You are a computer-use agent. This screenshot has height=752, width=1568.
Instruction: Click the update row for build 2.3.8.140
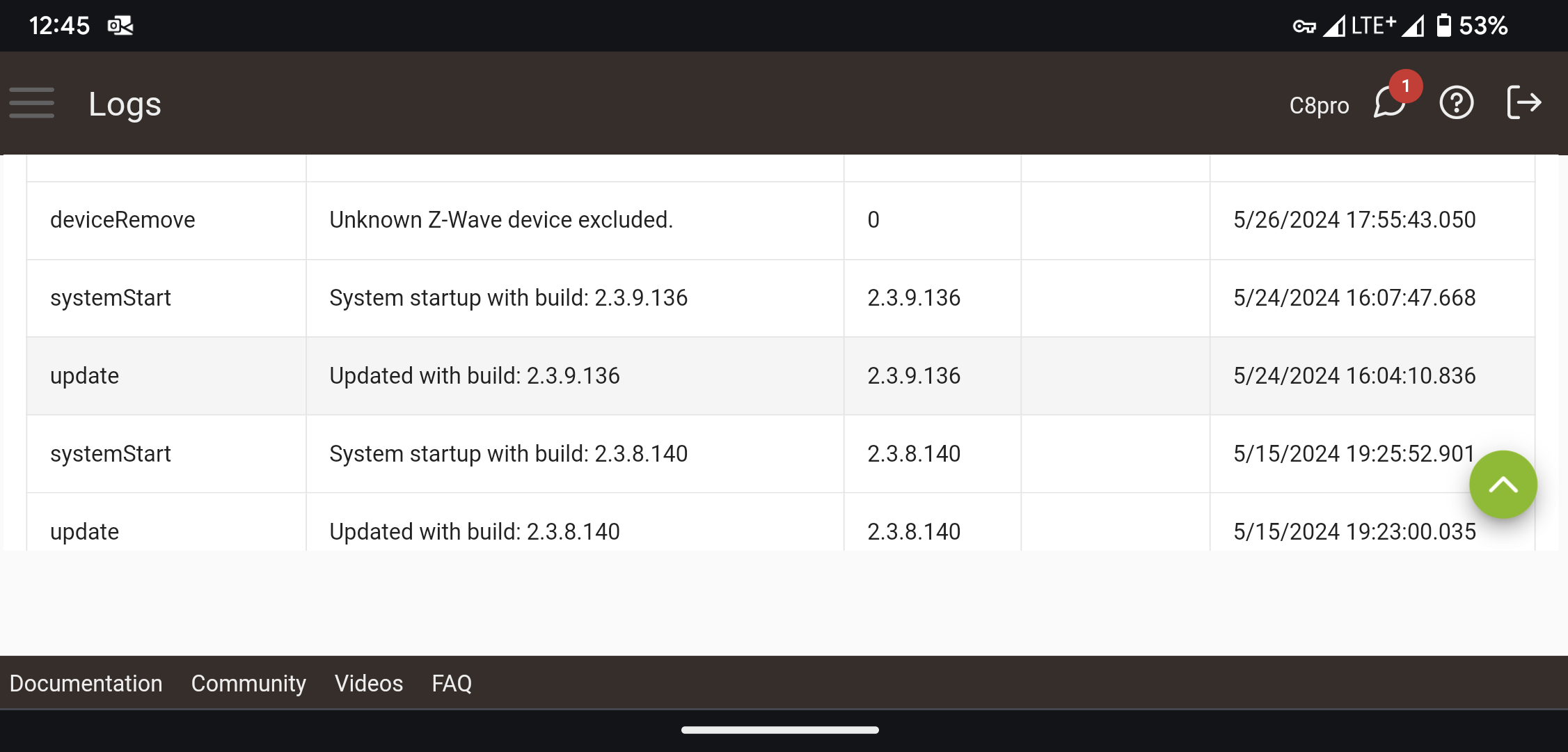(x=84, y=531)
